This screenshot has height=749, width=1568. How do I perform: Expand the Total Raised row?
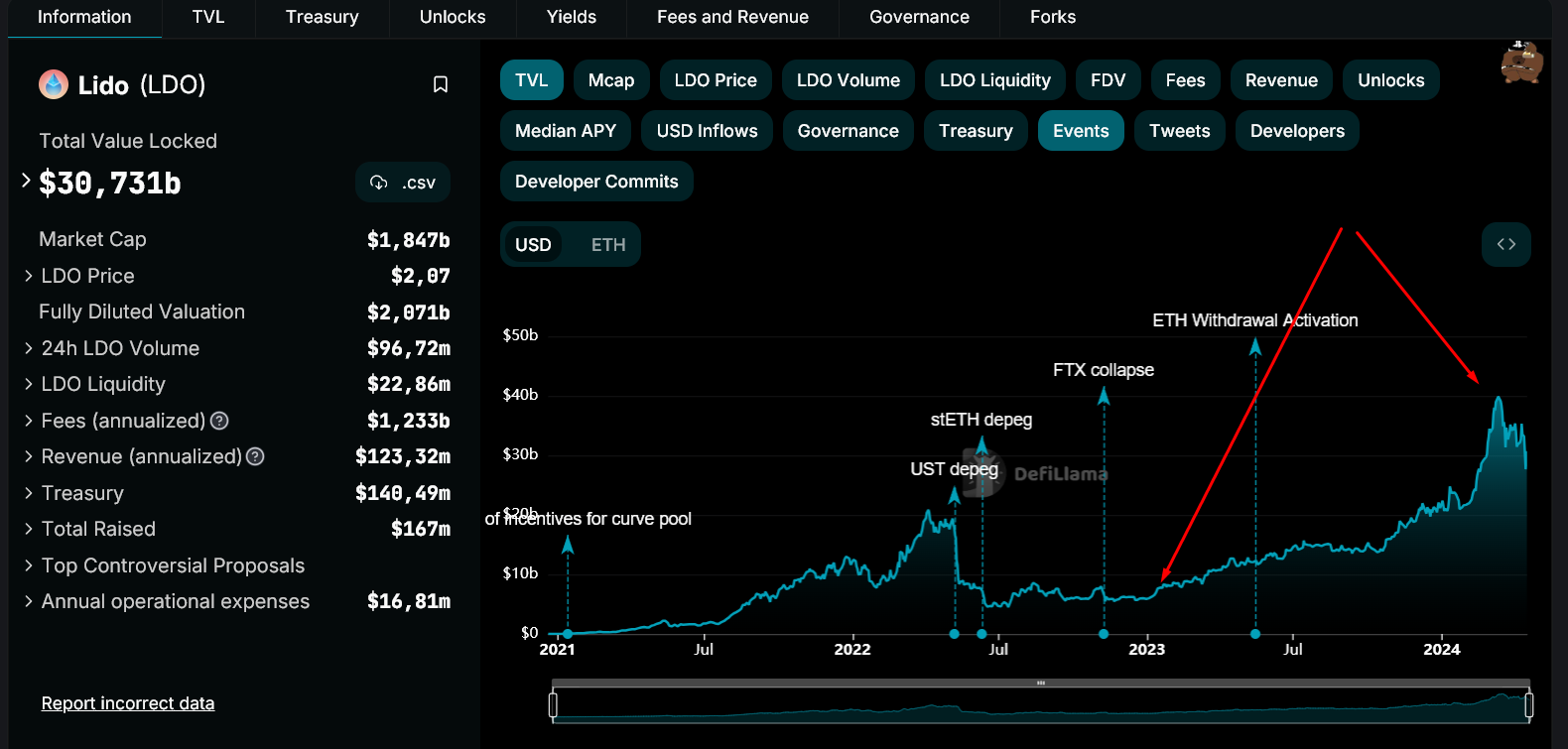coord(29,529)
